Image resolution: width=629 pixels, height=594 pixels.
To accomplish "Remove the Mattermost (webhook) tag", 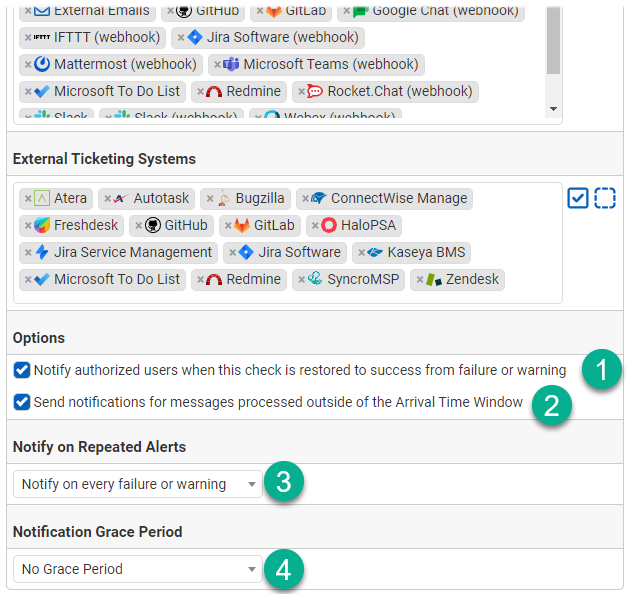I will pyautogui.click(x=28, y=65).
